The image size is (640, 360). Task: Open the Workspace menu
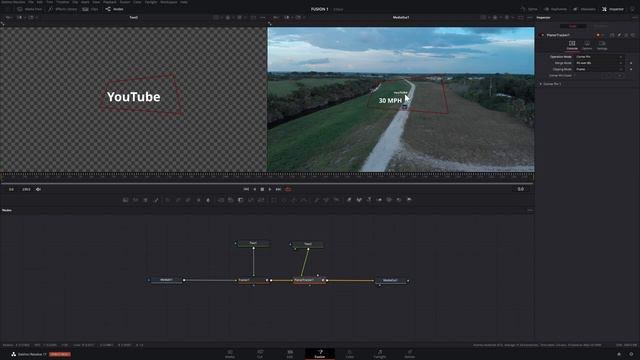click(169, 2)
